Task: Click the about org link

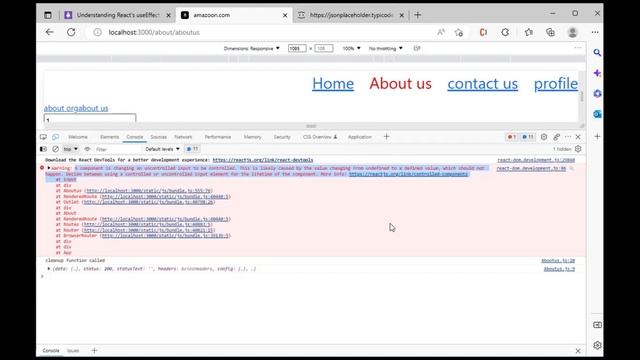Action: pos(60,108)
